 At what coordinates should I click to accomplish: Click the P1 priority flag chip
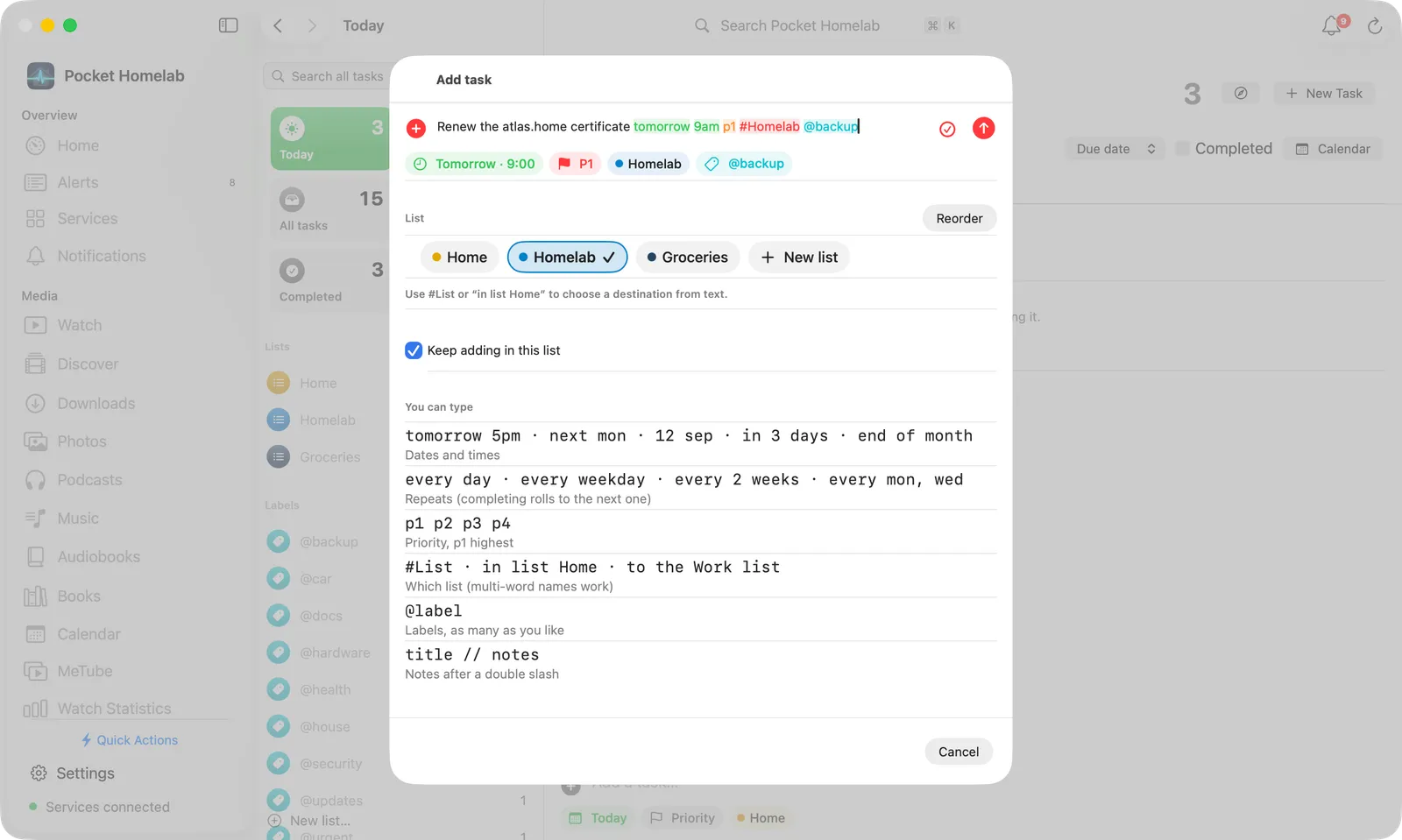[576, 164]
